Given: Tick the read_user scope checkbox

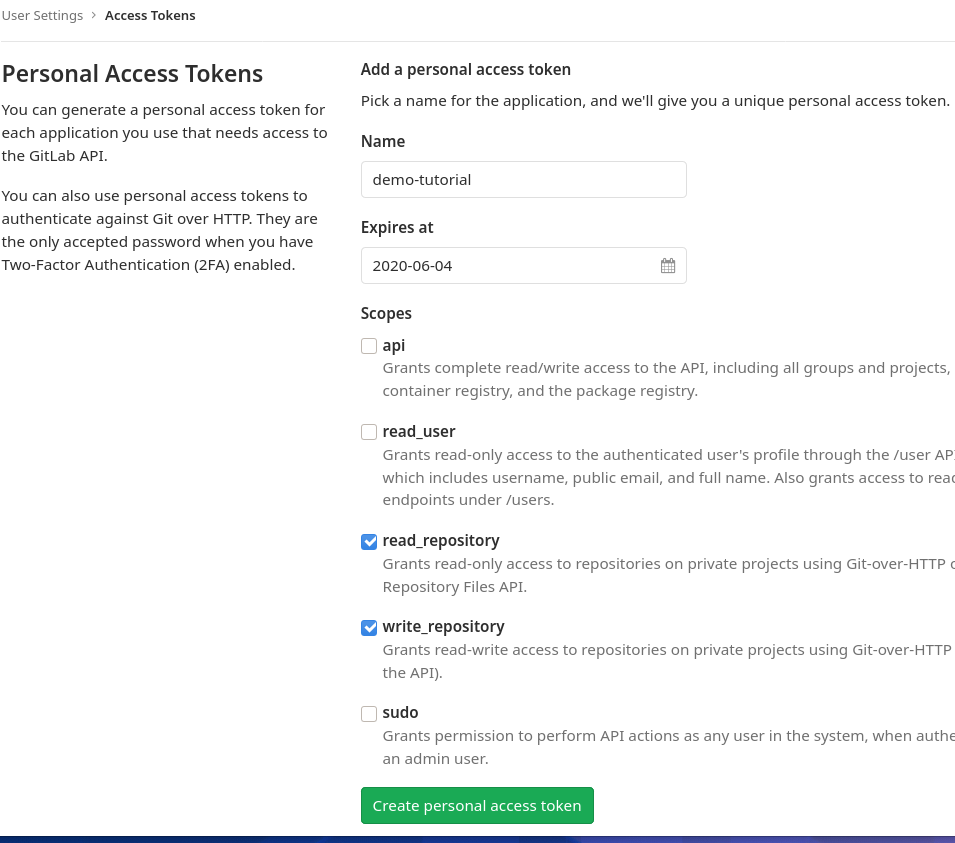Looking at the screenshot, I should [x=369, y=432].
